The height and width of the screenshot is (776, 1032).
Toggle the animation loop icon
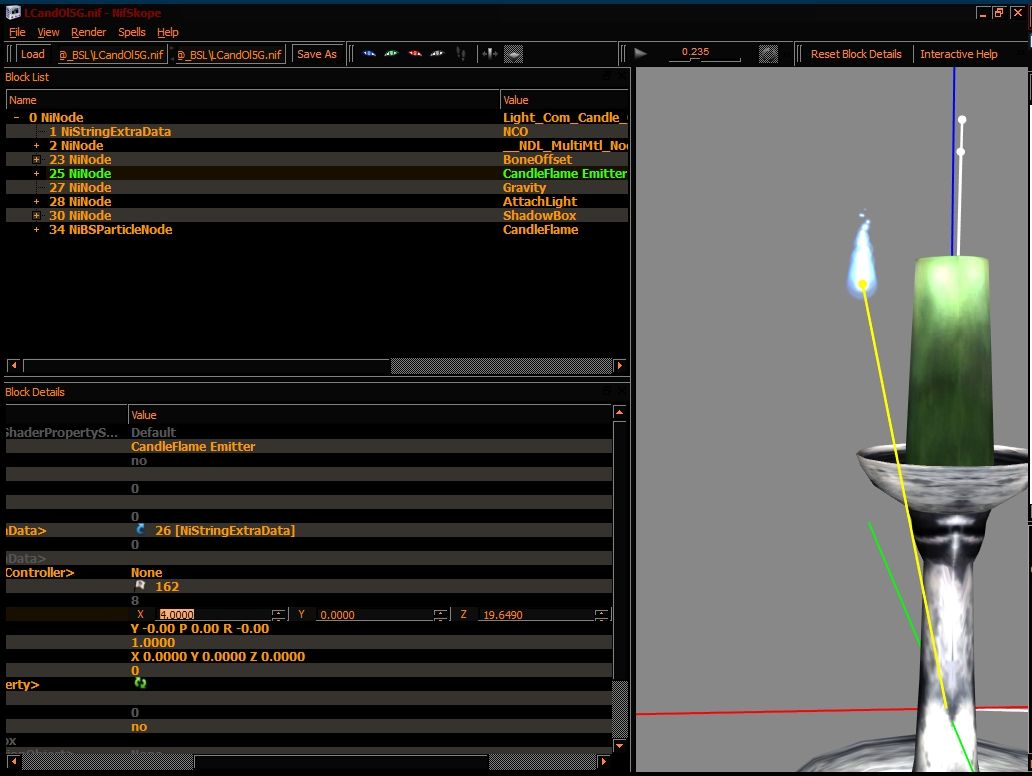(768, 54)
